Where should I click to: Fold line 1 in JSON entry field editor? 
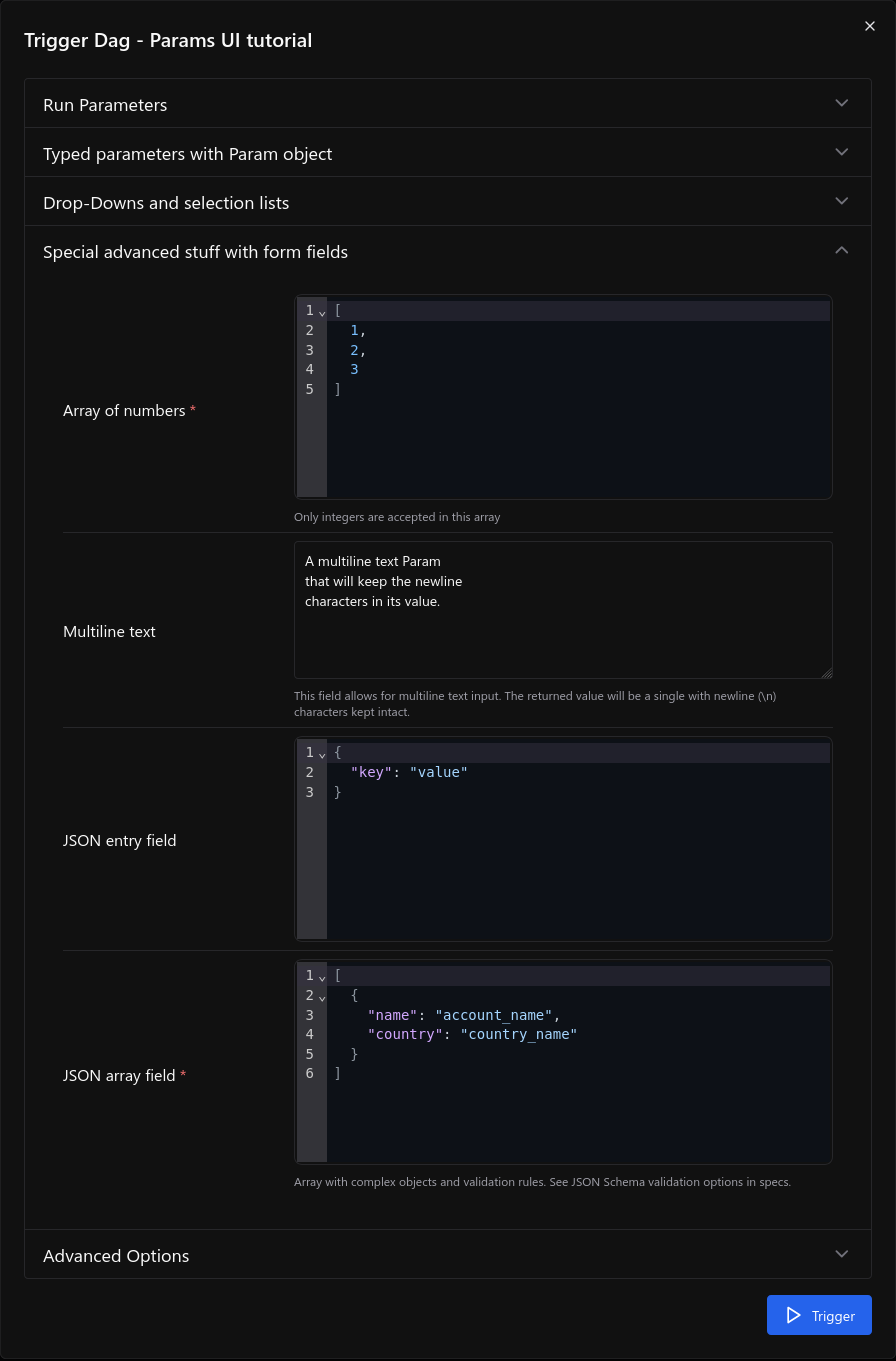coord(322,754)
